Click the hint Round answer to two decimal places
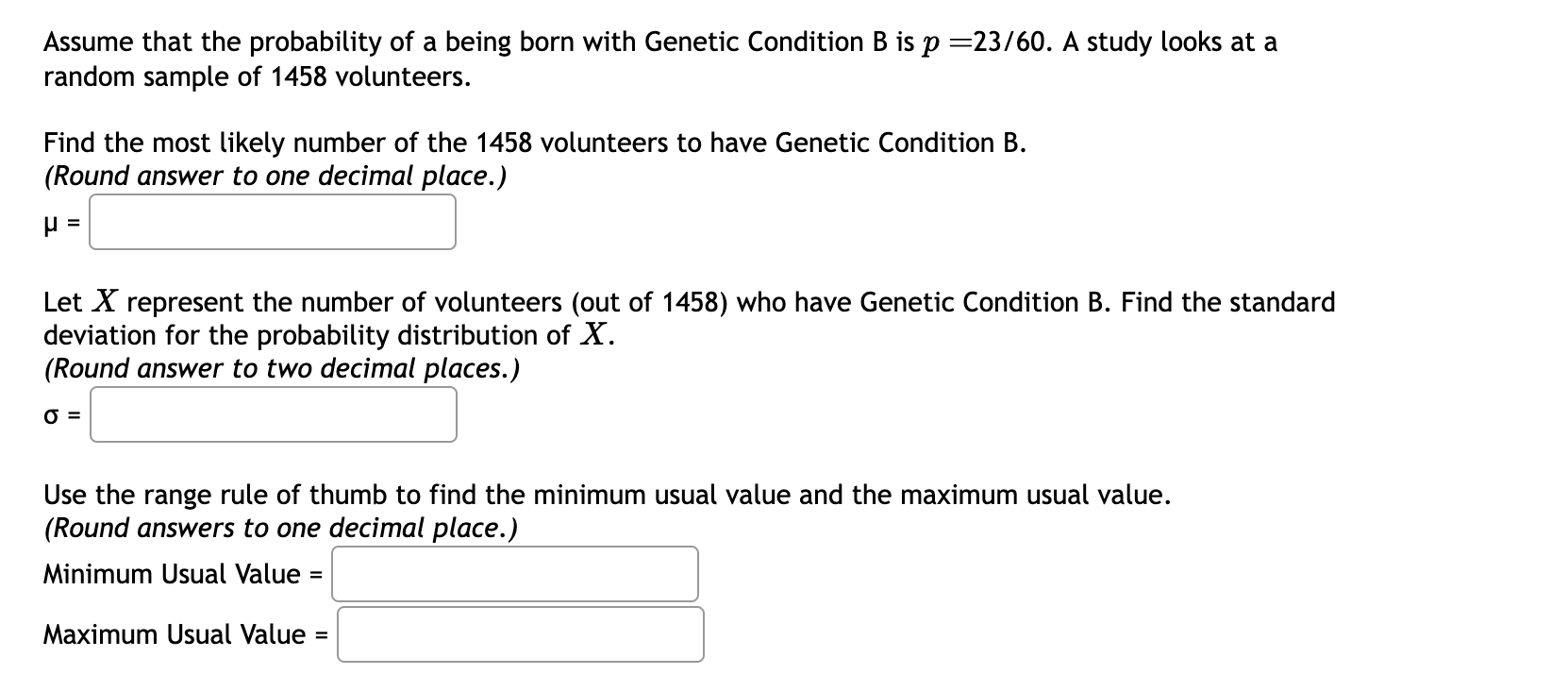This screenshot has height=691, width=1568. click(282, 368)
